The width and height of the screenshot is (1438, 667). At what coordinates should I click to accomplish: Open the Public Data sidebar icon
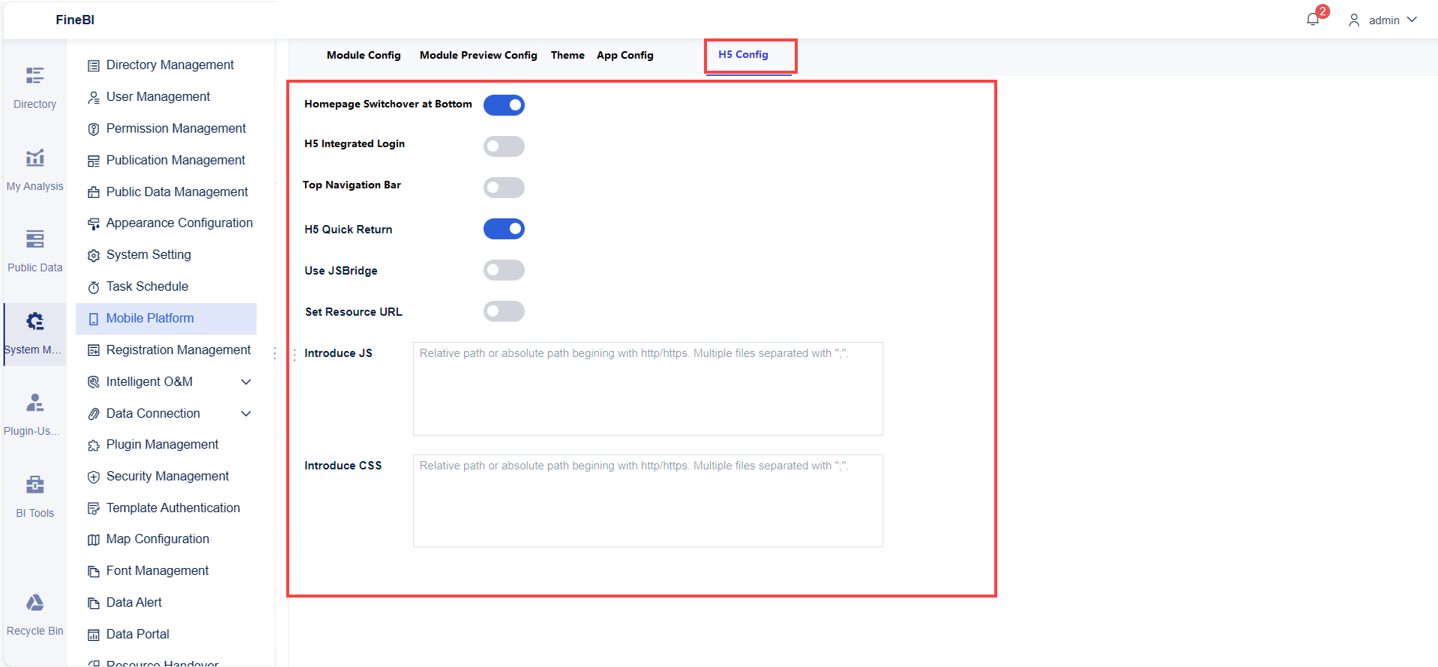tap(34, 239)
